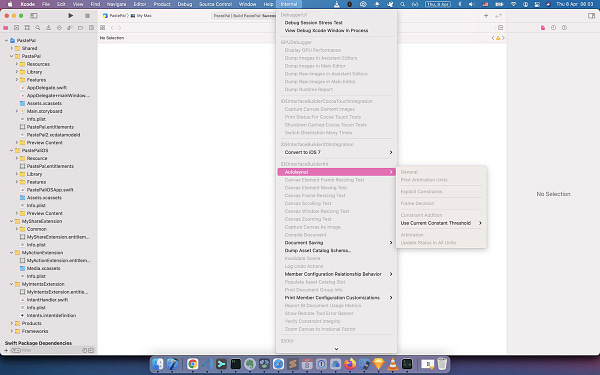
Task: Show the History inspector tab
Action: tap(553, 28)
